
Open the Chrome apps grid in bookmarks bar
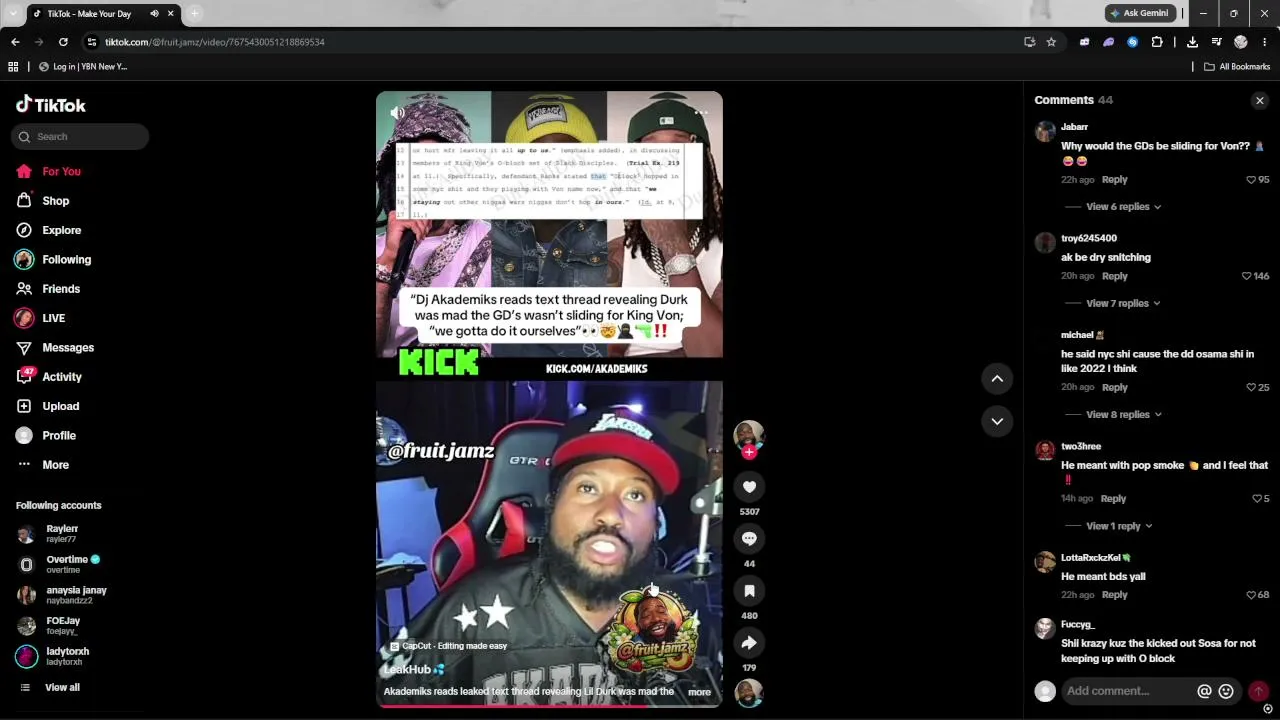tap(13, 67)
